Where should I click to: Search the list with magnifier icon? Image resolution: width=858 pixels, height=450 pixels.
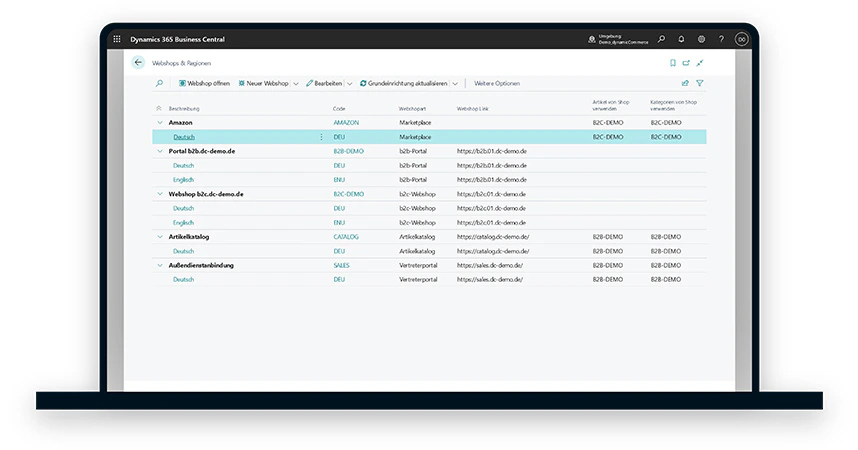159,83
